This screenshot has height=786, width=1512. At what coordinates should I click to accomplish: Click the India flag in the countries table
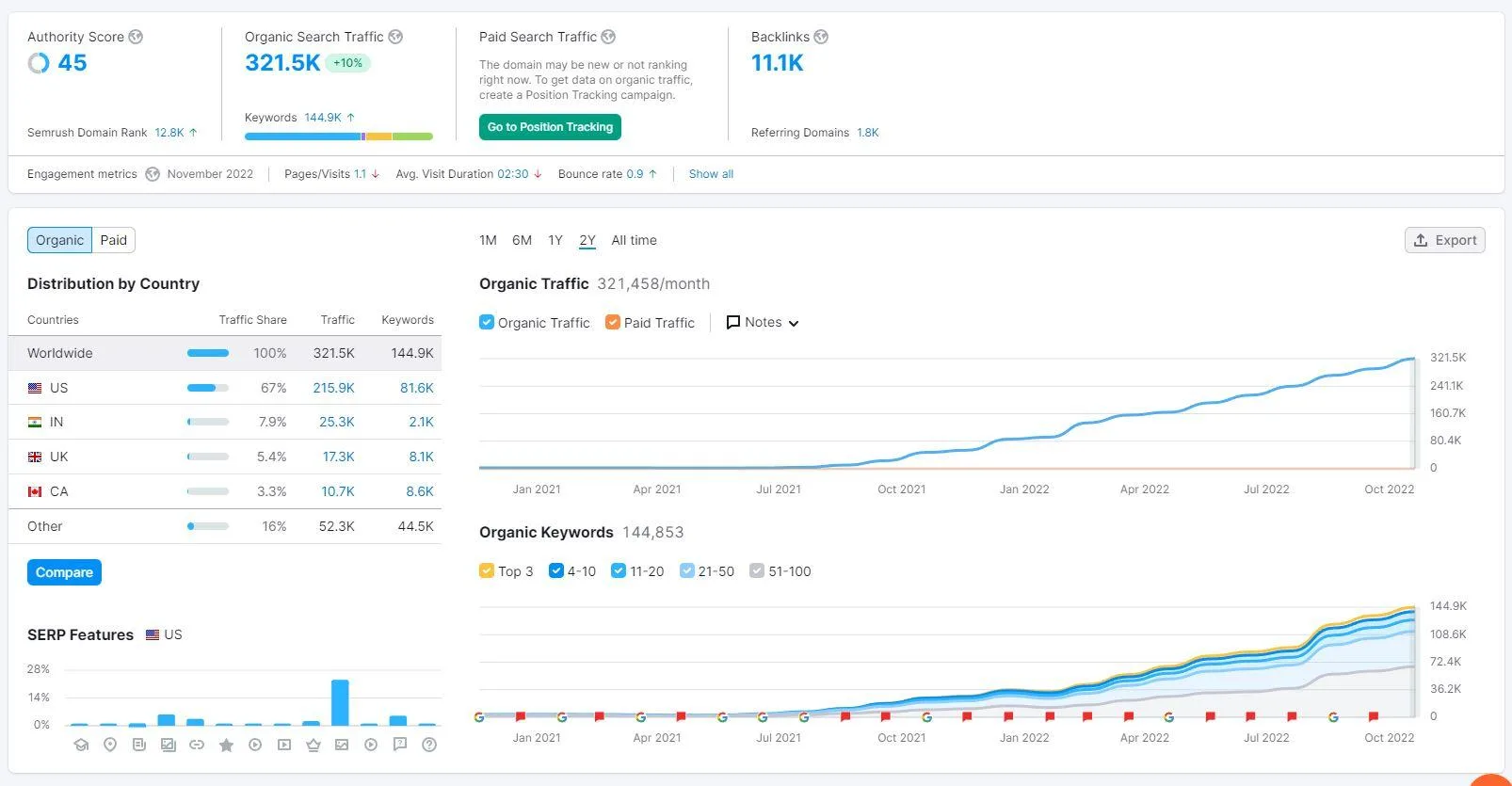(x=35, y=423)
